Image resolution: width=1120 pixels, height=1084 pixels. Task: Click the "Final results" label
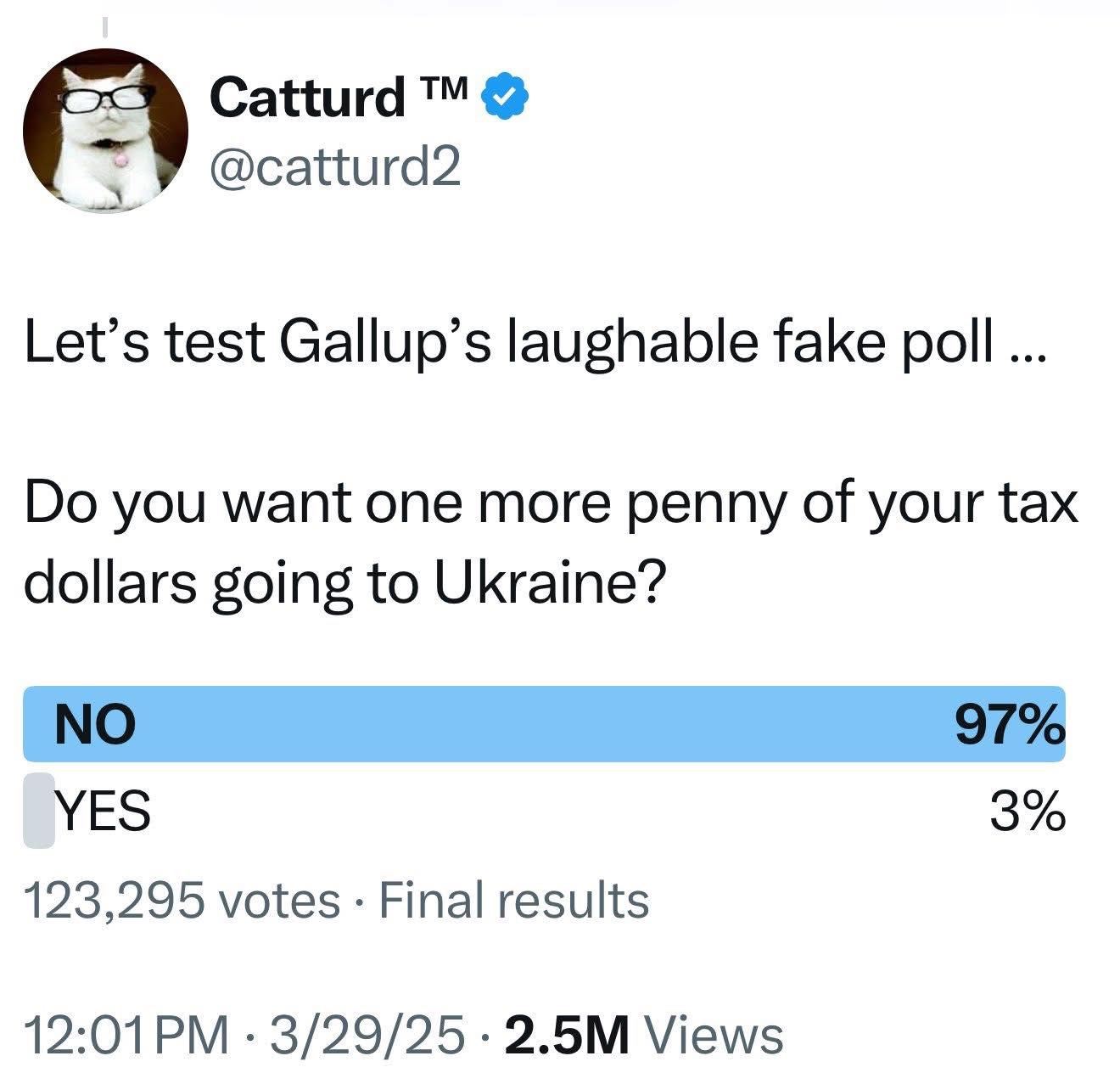514,900
